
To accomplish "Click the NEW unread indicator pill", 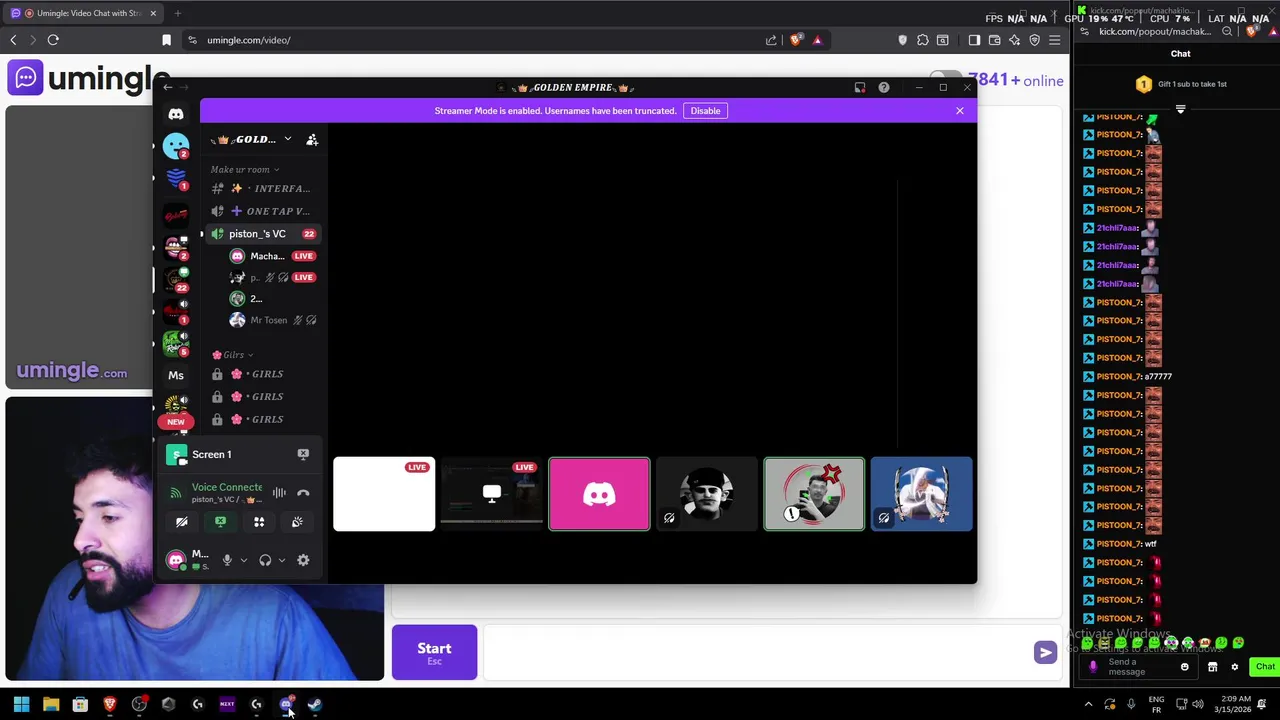I will coord(176,422).
